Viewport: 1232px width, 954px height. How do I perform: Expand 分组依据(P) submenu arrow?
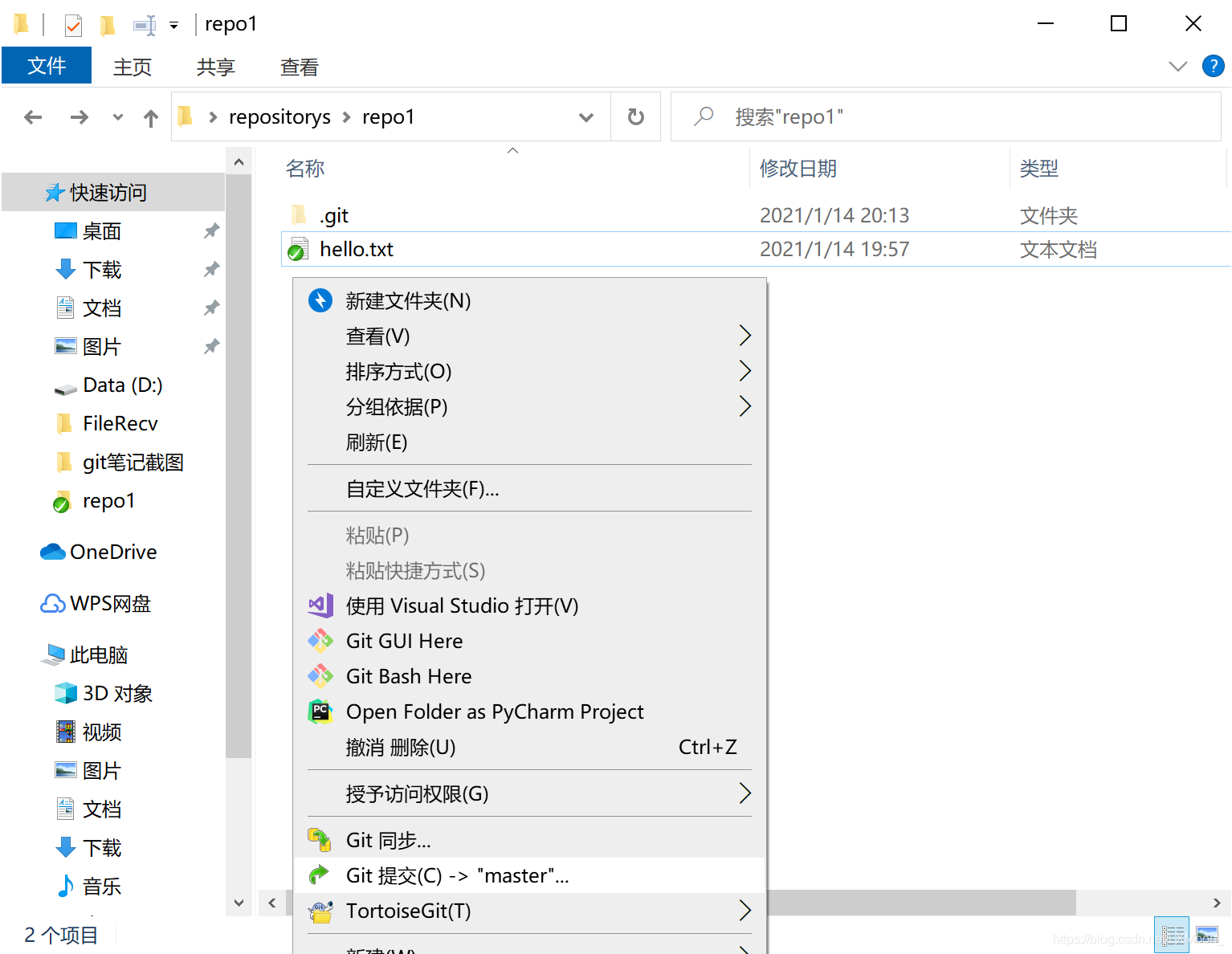pos(745,406)
